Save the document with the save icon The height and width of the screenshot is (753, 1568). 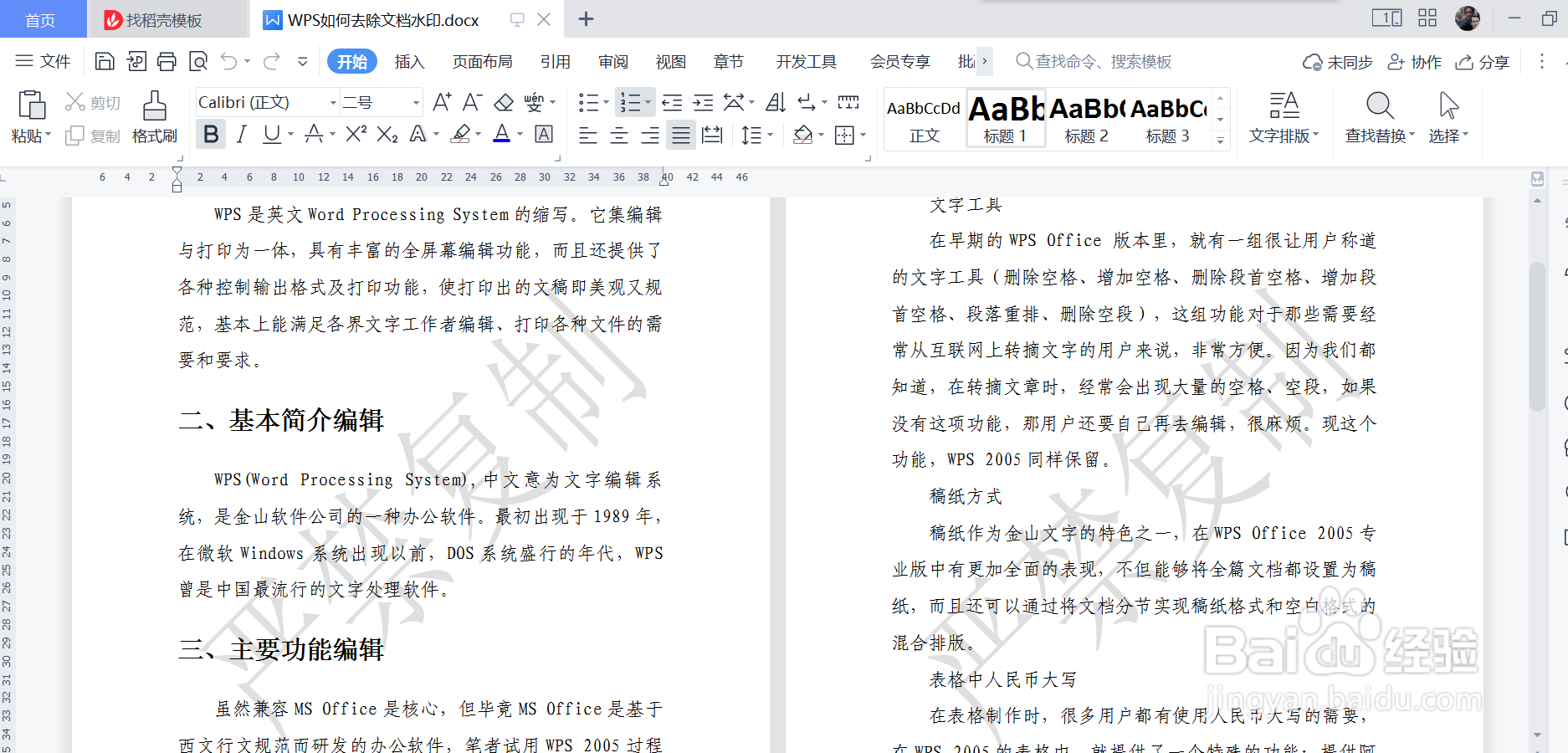click(x=105, y=61)
